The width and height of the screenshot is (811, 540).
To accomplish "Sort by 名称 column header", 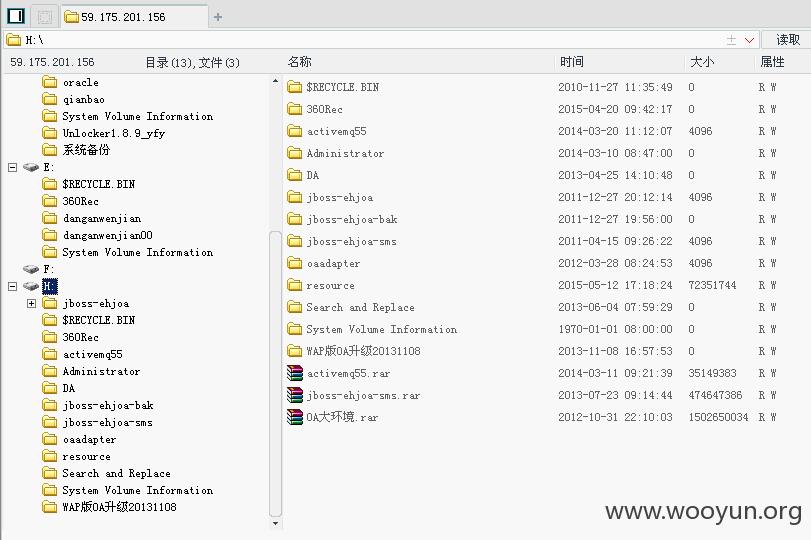I will 299,62.
